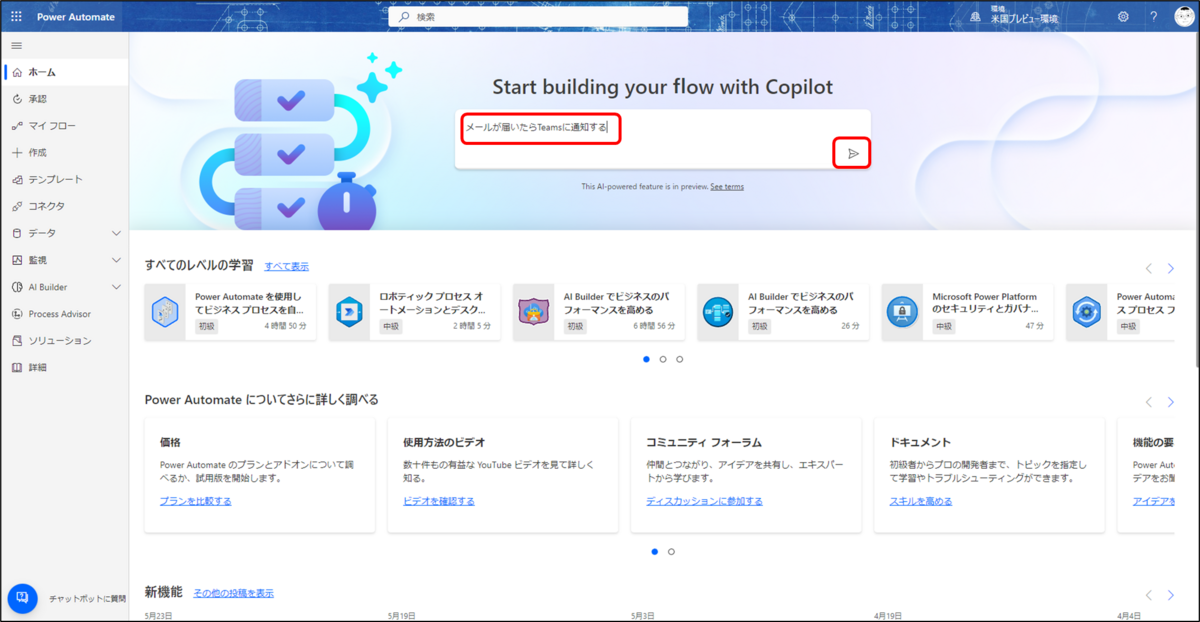Image resolution: width=1200 pixels, height=622 pixels.
Task: Click the 詳細 book icon
Action: 17,368
